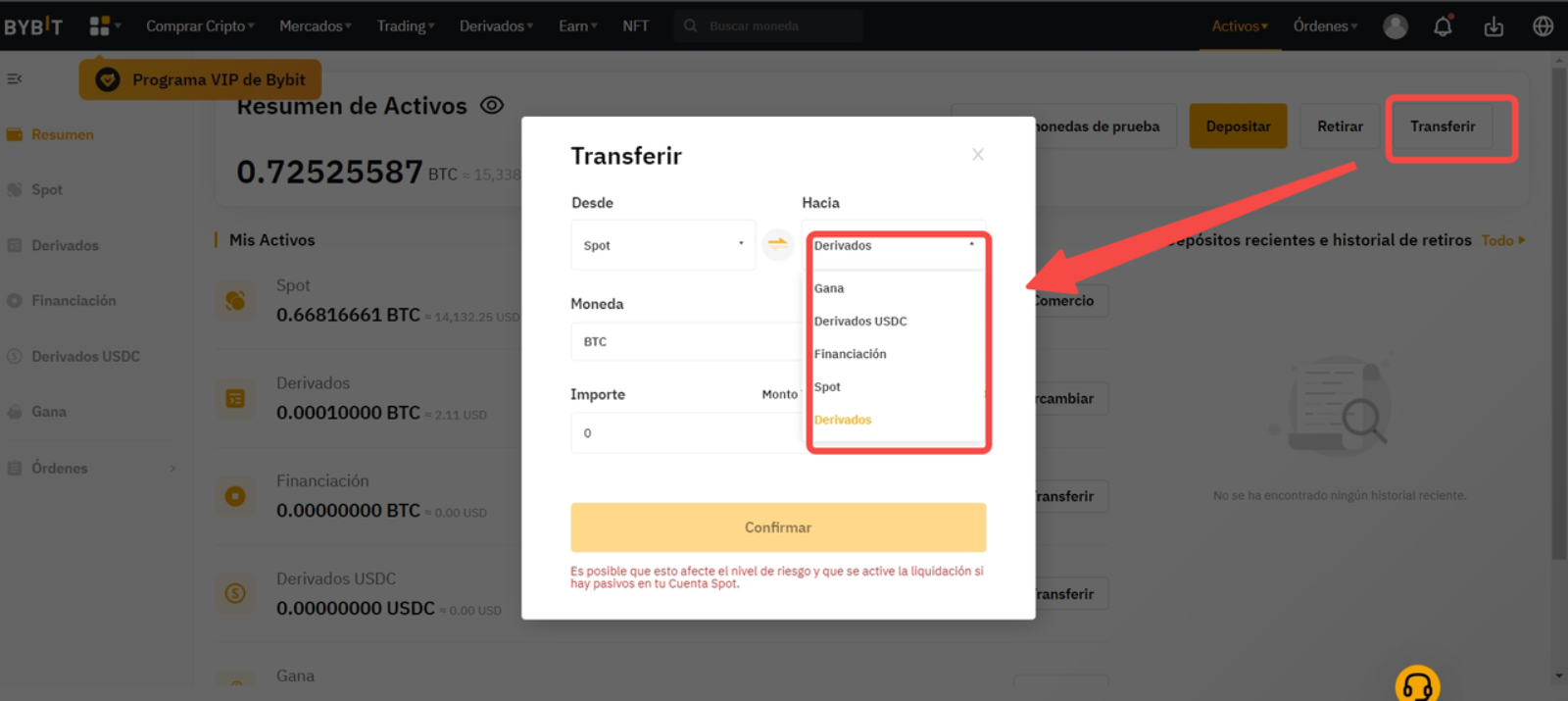Screen dimensions: 1568x701
Task: Click the user profile avatar icon
Action: (1395, 26)
